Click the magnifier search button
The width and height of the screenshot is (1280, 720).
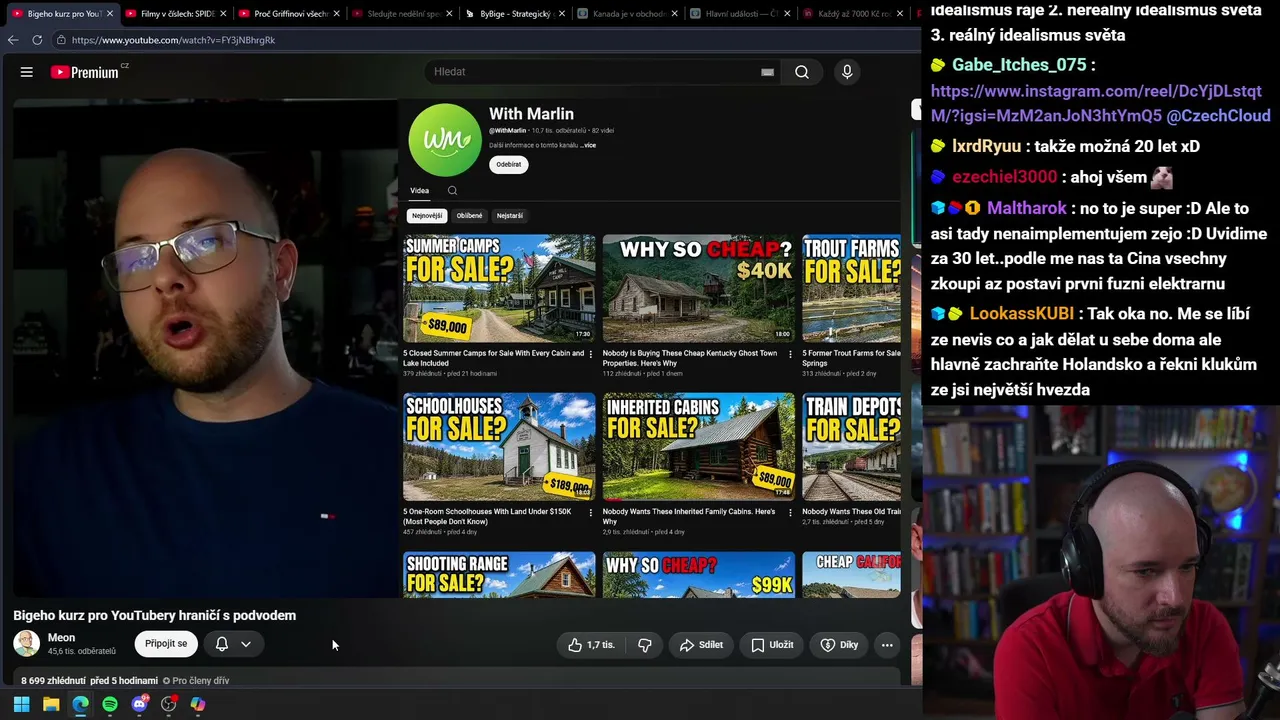pos(802,72)
